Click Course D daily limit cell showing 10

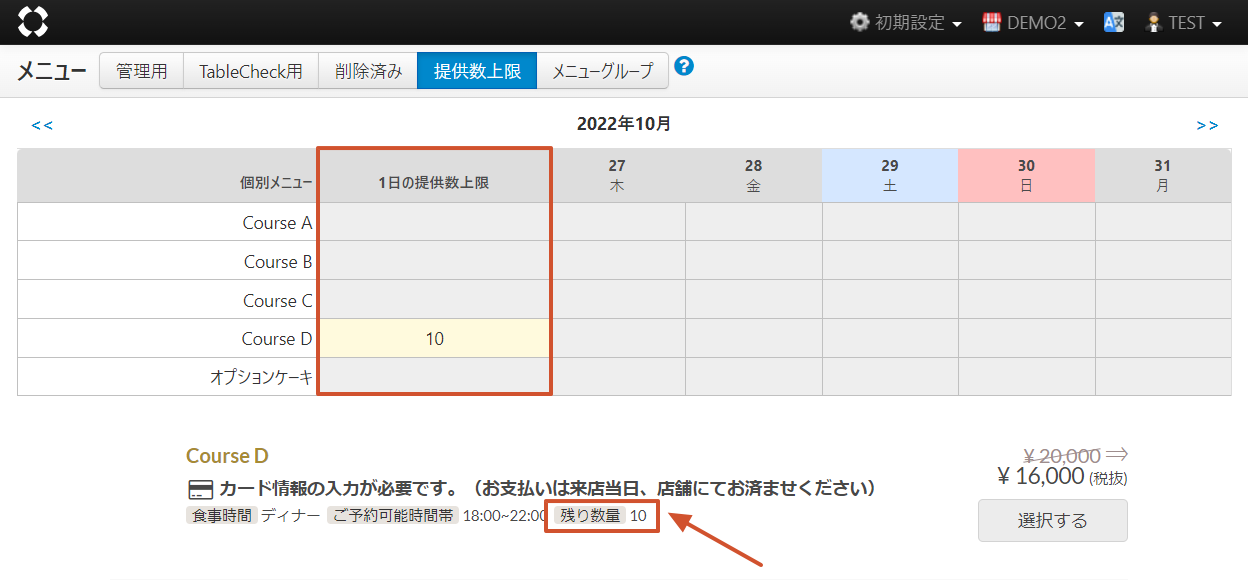[x=434, y=339]
